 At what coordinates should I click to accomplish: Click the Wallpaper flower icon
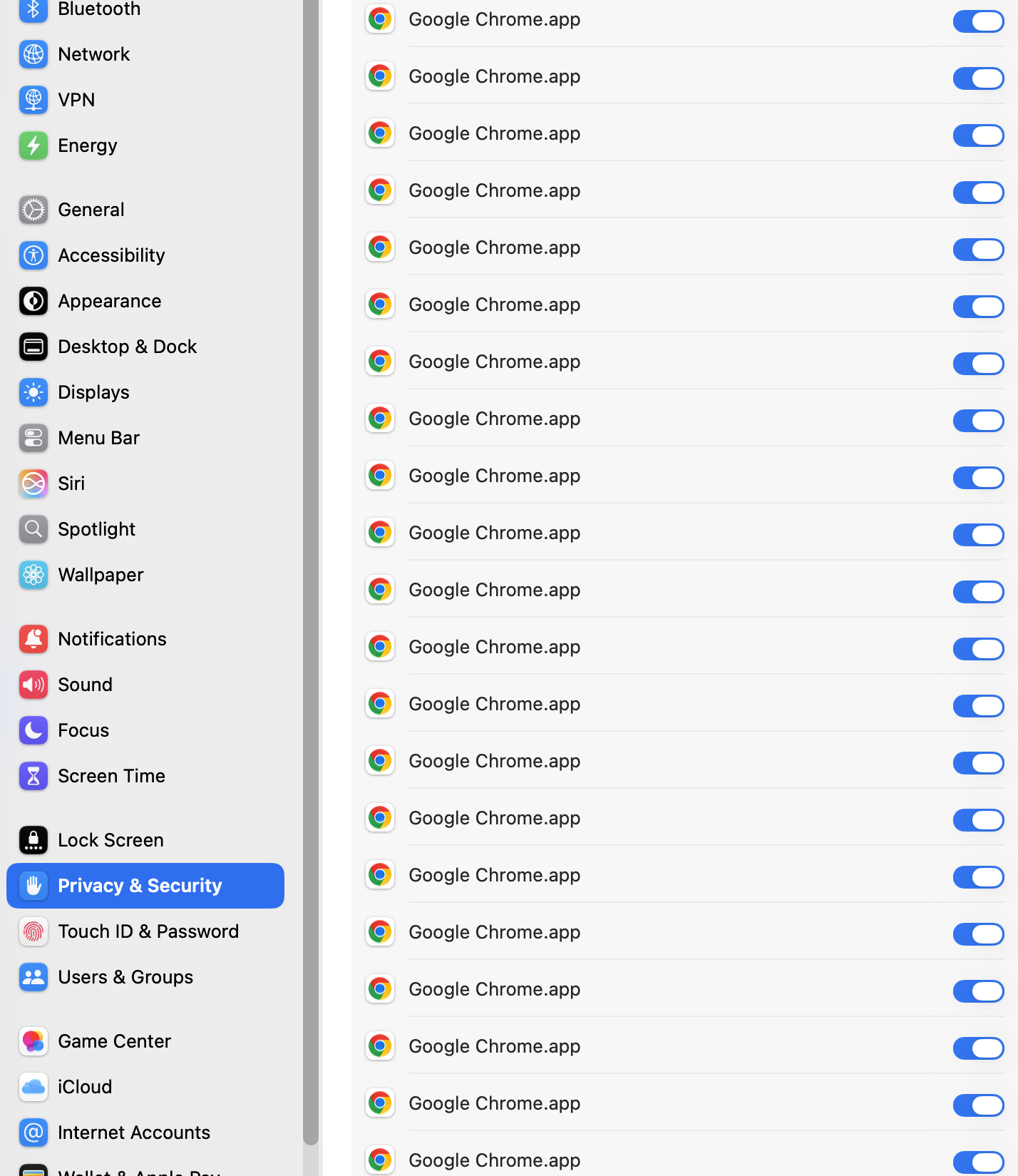pos(34,575)
